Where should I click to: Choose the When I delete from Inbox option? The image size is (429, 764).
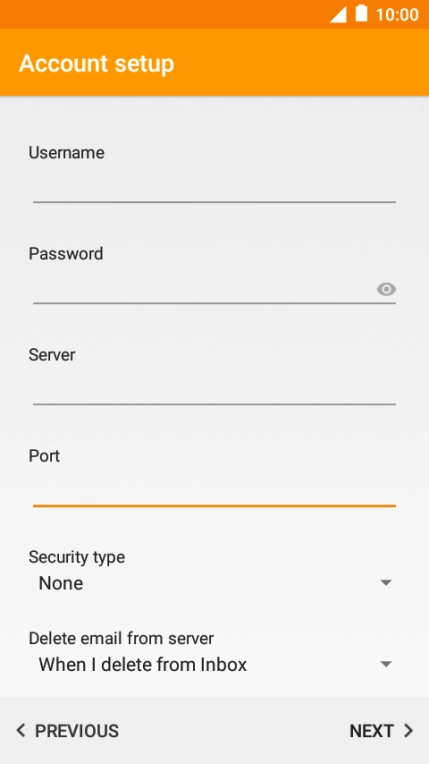point(143,665)
